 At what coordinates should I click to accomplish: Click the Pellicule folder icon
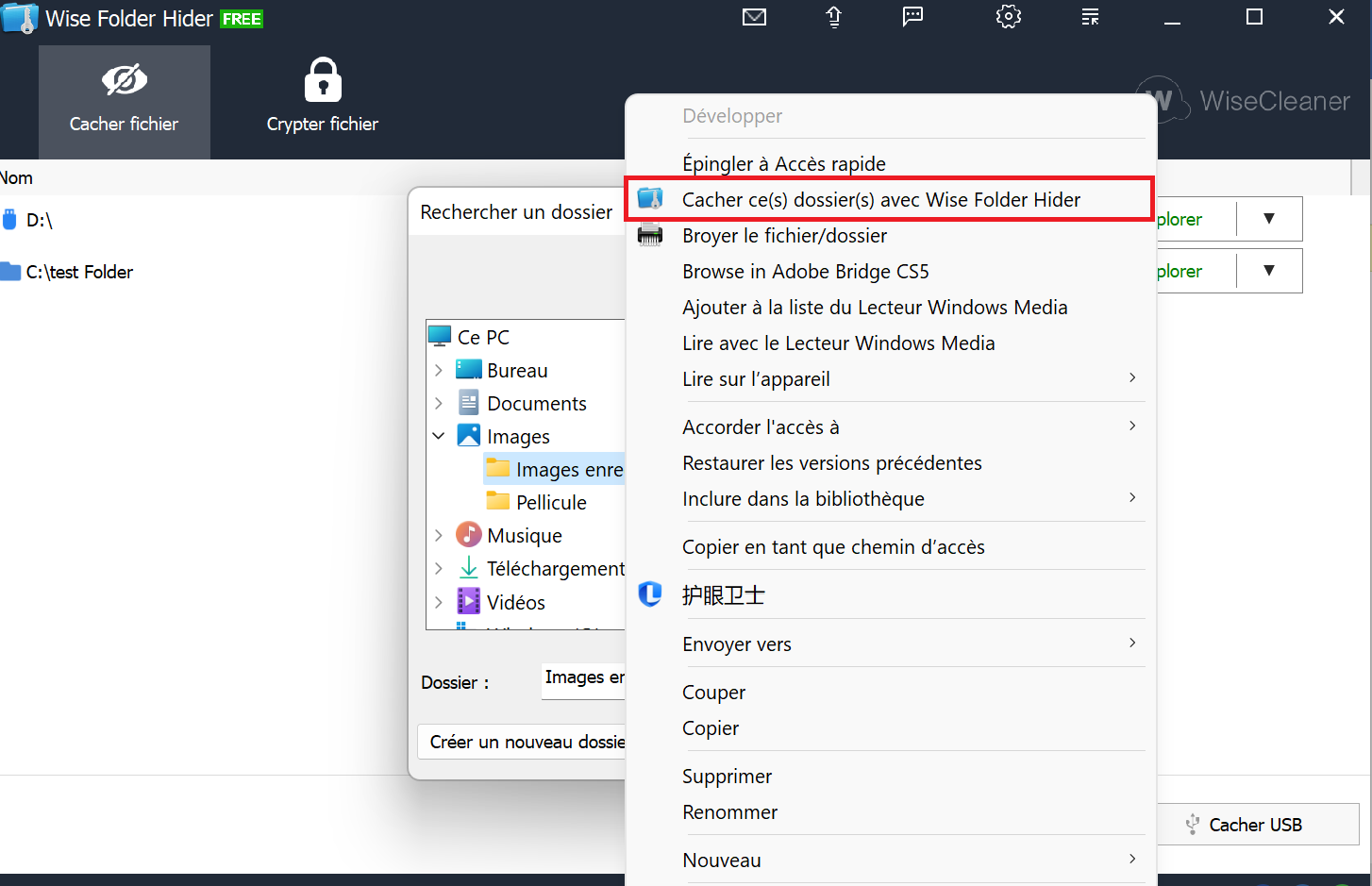[497, 500]
